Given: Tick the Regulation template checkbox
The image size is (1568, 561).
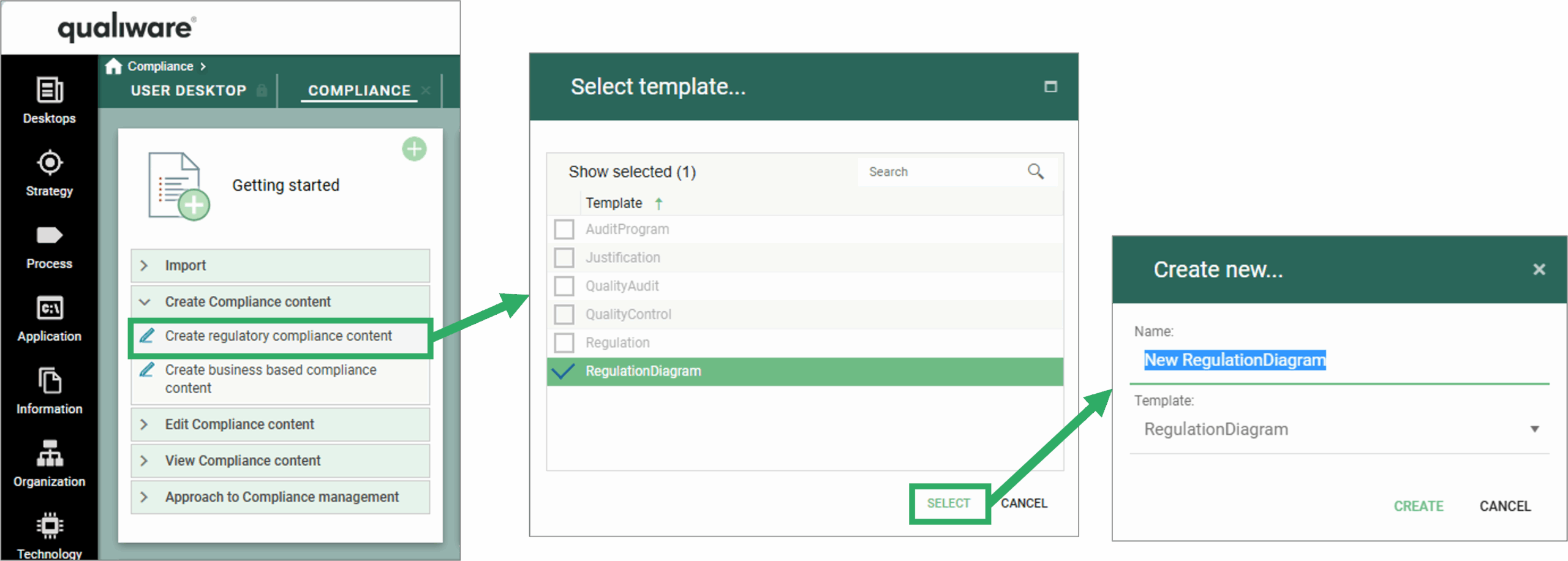Looking at the screenshot, I should pyautogui.click(x=563, y=343).
